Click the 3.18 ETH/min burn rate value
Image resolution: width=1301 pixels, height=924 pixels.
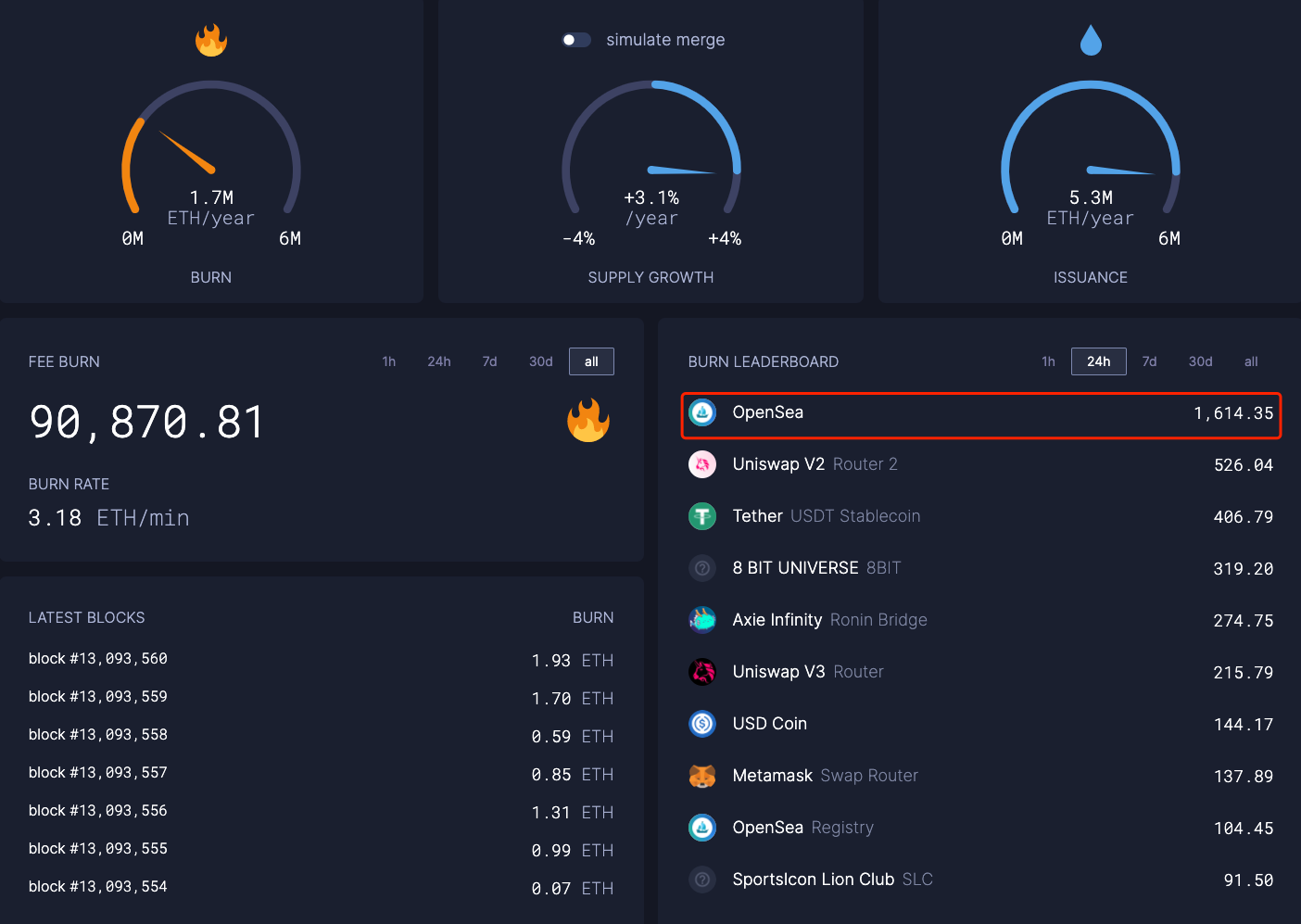pos(109,518)
